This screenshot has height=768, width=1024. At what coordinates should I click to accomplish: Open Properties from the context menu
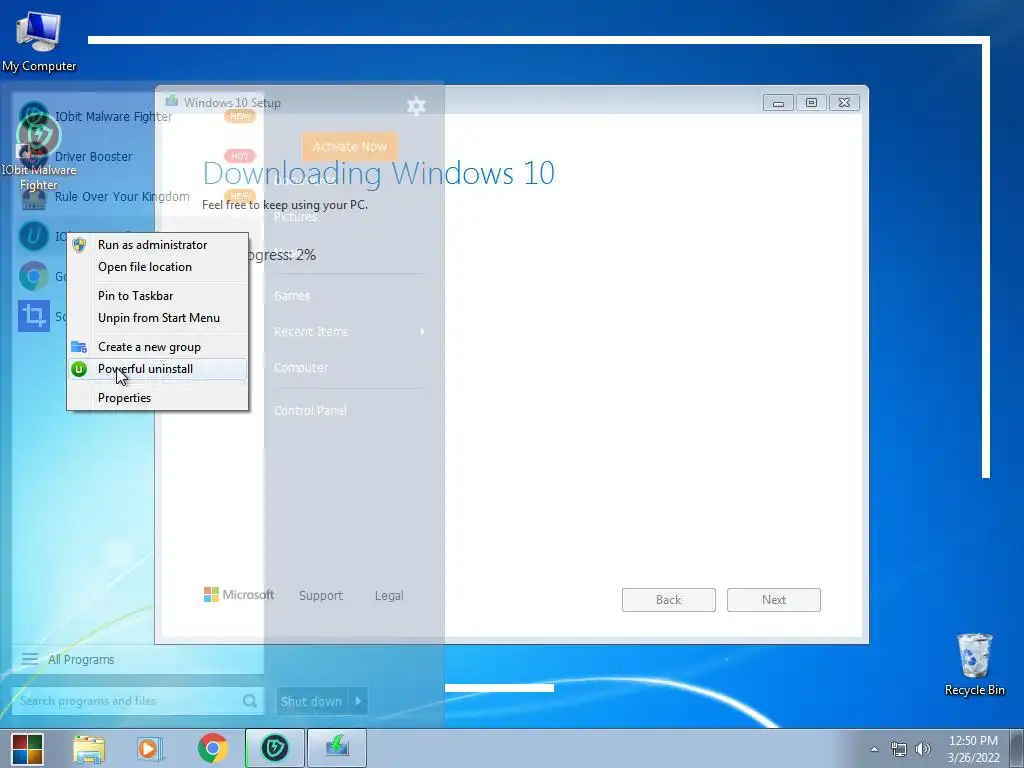(157, 398)
